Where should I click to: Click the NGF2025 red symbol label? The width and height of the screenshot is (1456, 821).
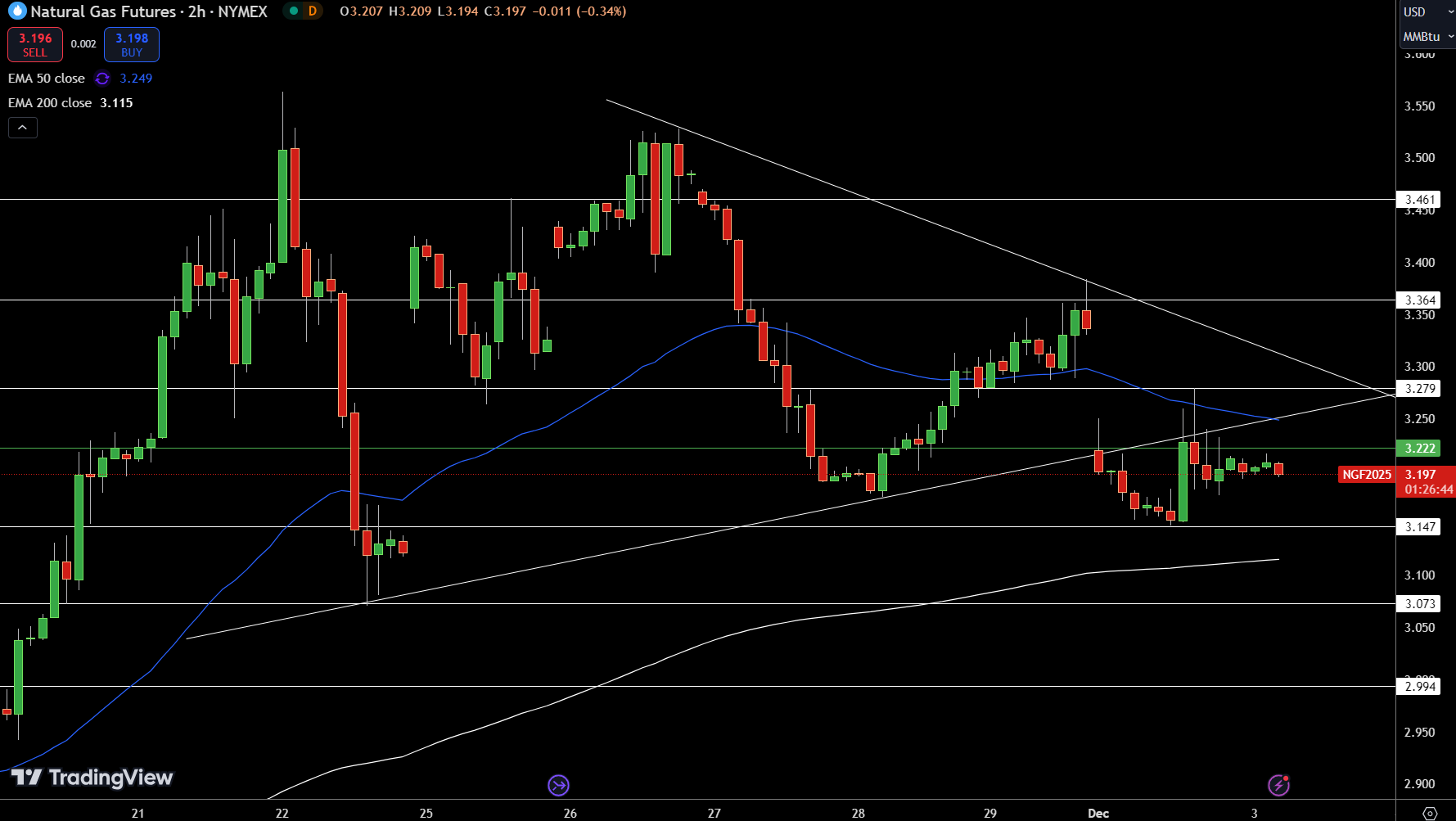click(1367, 475)
